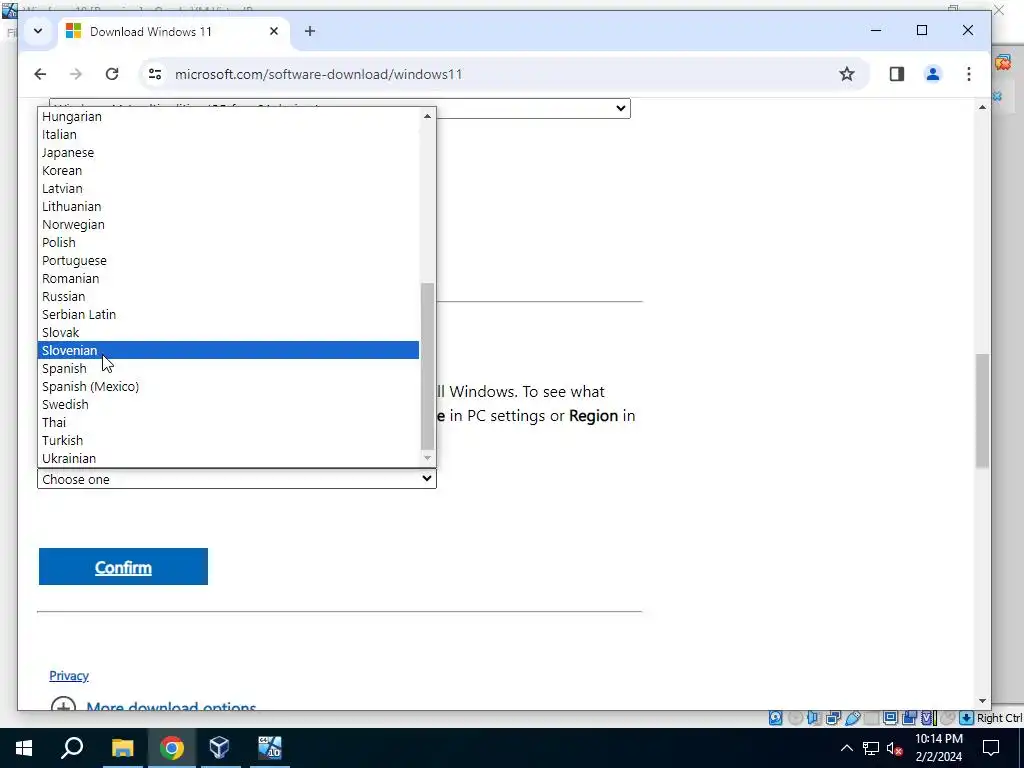The height and width of the screenshot is (768, 1024).
Task: Choose Portuguese from the list
Action: [228, 260]
